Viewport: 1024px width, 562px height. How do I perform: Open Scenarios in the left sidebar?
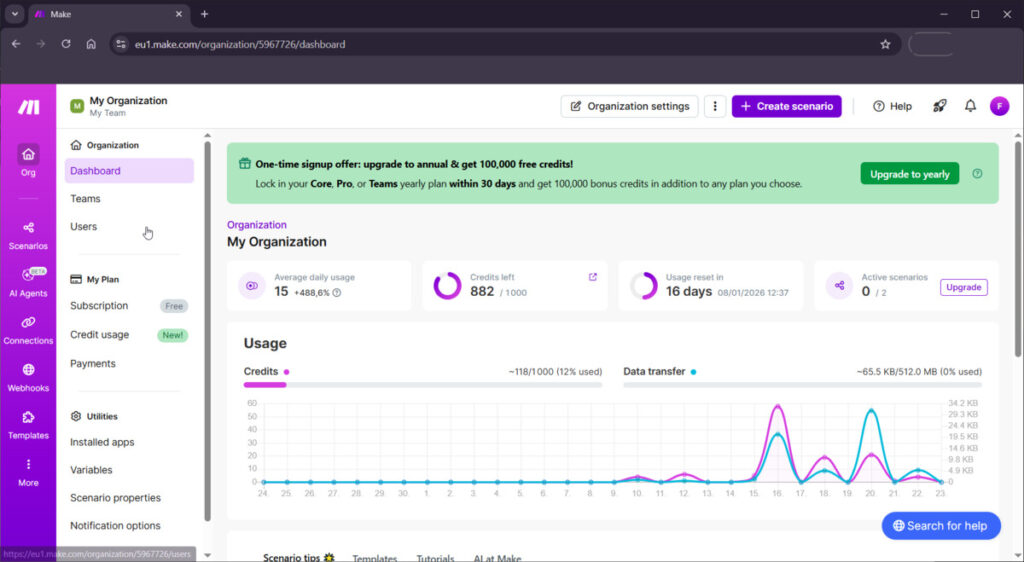pos(28,235)
